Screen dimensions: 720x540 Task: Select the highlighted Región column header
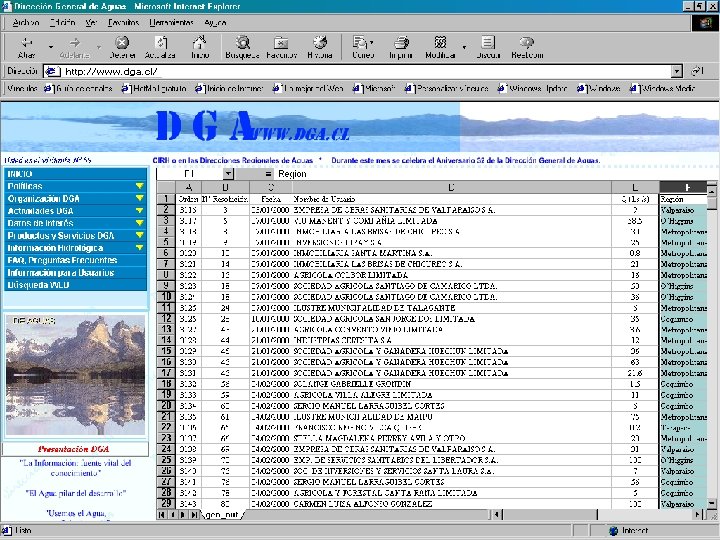click(x=683, y=187)
